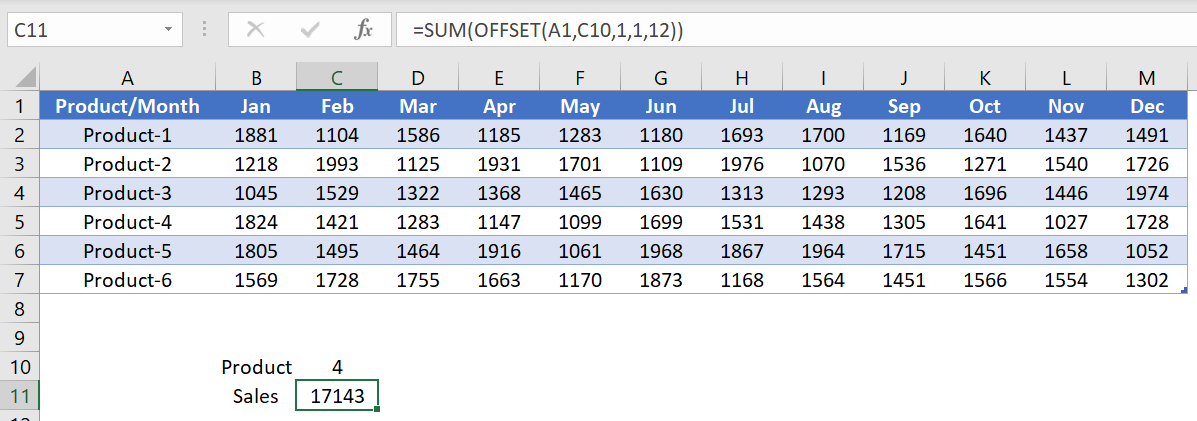Click the Mar header cell
1197x421 pixels.
pos(418,106)
